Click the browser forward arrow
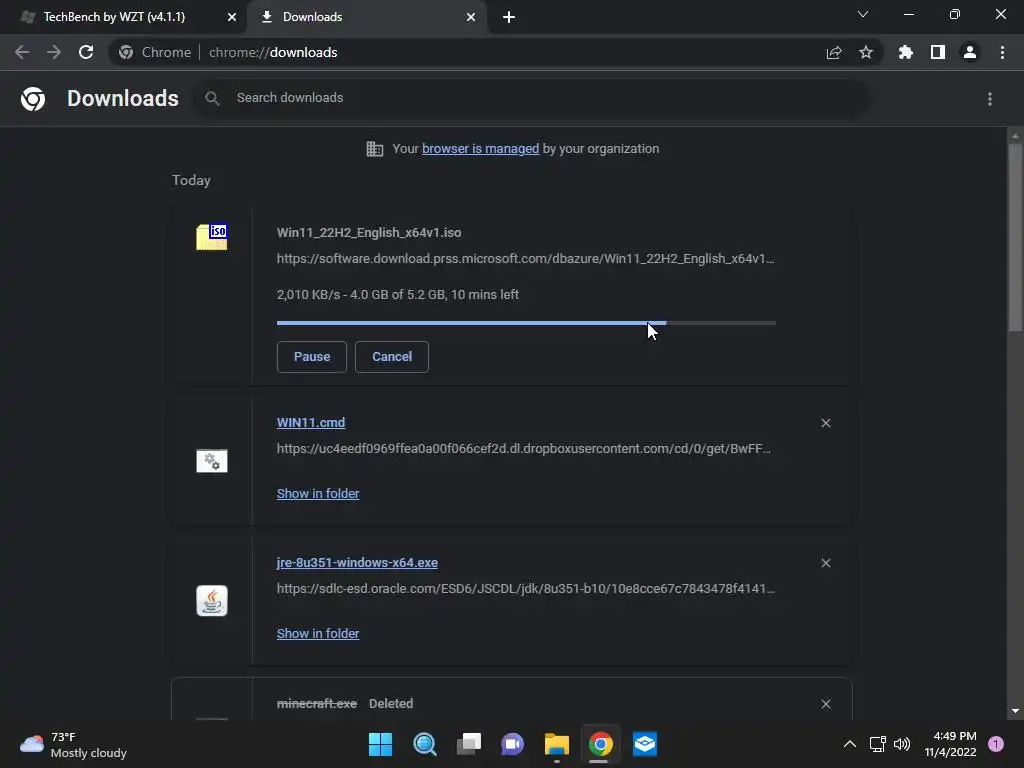The width and height of the screenshot is (1024, 768). tap(54, 52)
